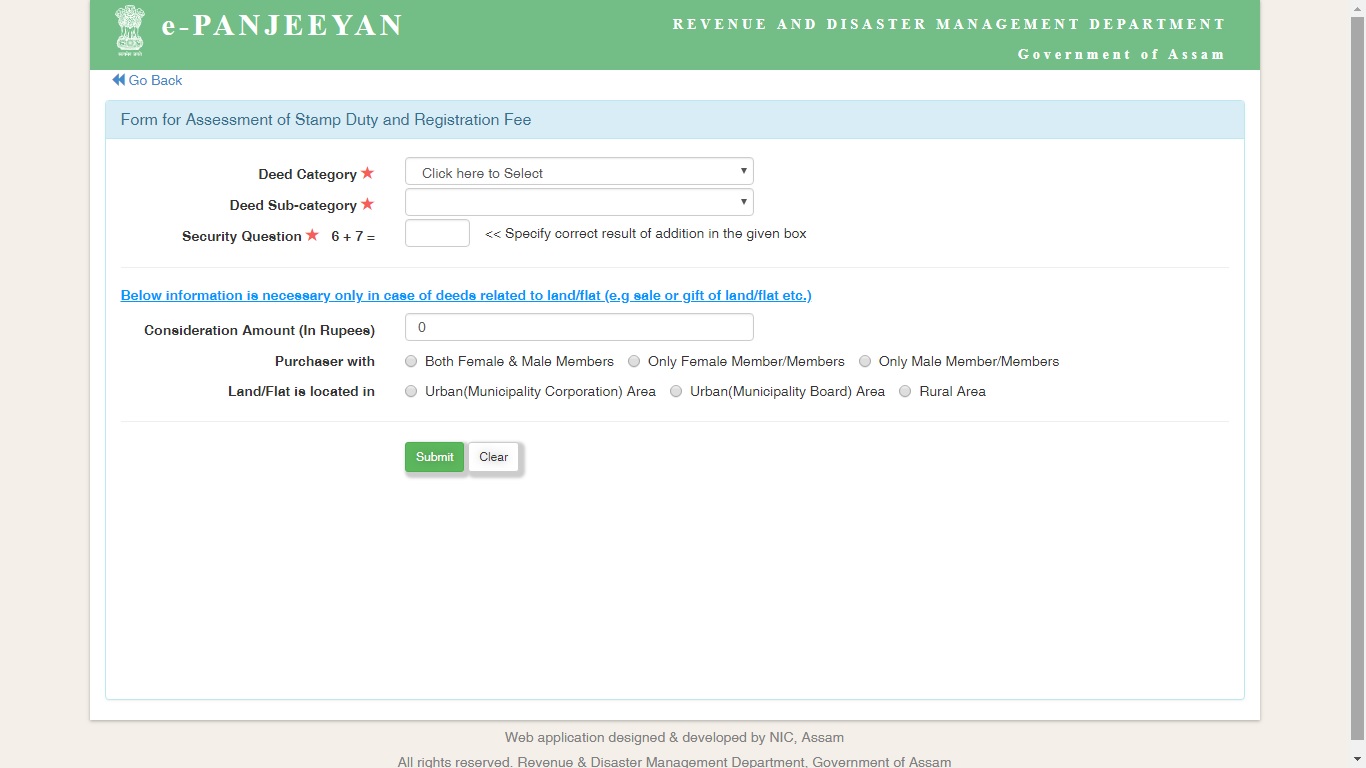The height and width of the screenshot is (768, 1366).
Task: Open the Deed Category dropdown
Action: pyautogui.click(x=578, y=172)
